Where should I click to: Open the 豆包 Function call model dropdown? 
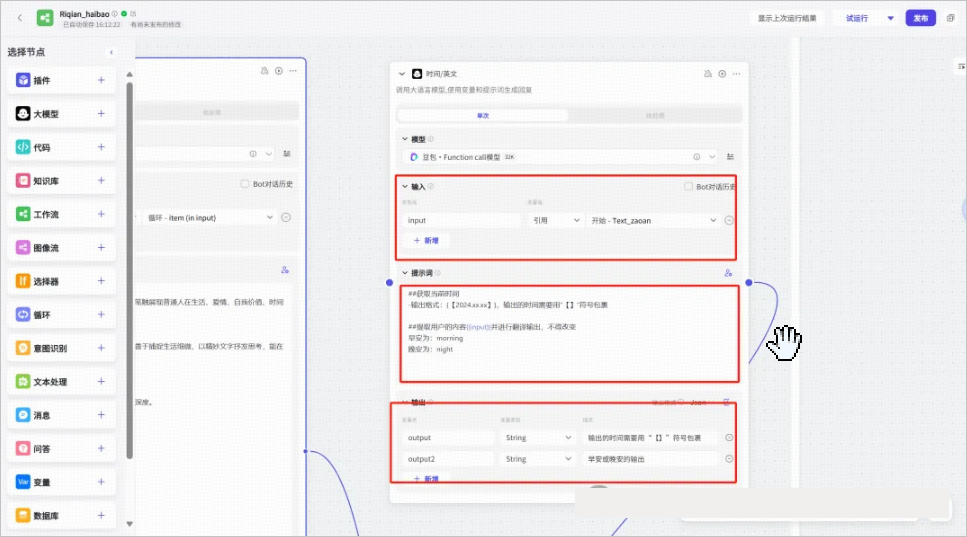(712, 157)
